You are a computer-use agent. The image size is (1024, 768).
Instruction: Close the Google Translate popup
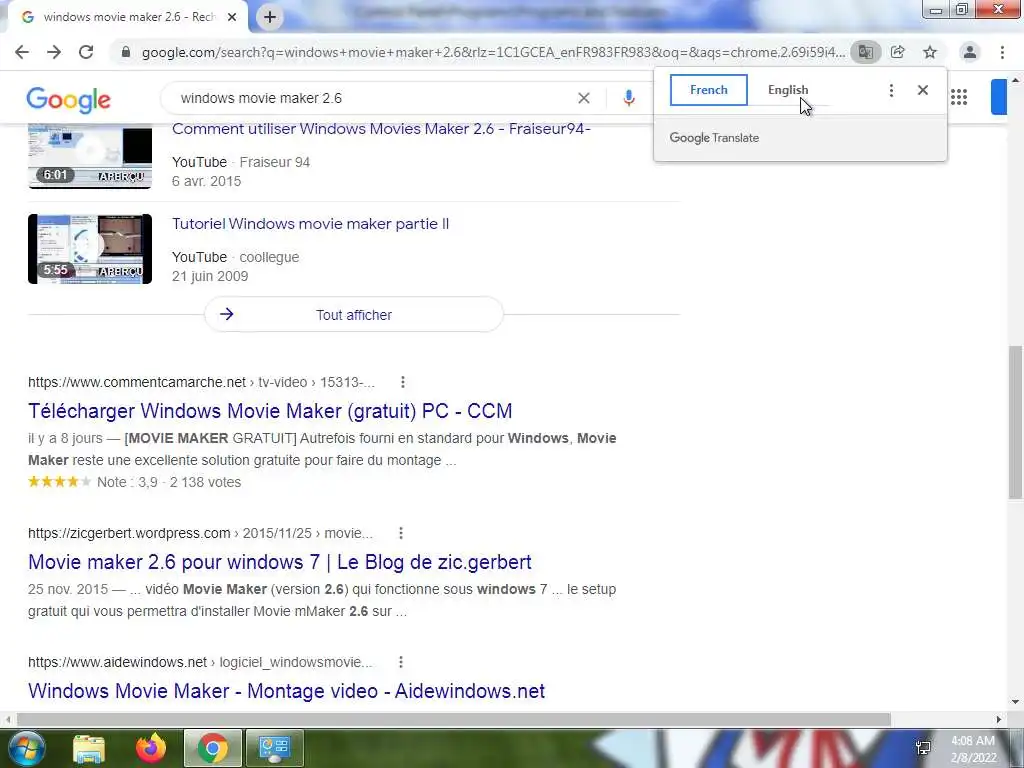922,90
